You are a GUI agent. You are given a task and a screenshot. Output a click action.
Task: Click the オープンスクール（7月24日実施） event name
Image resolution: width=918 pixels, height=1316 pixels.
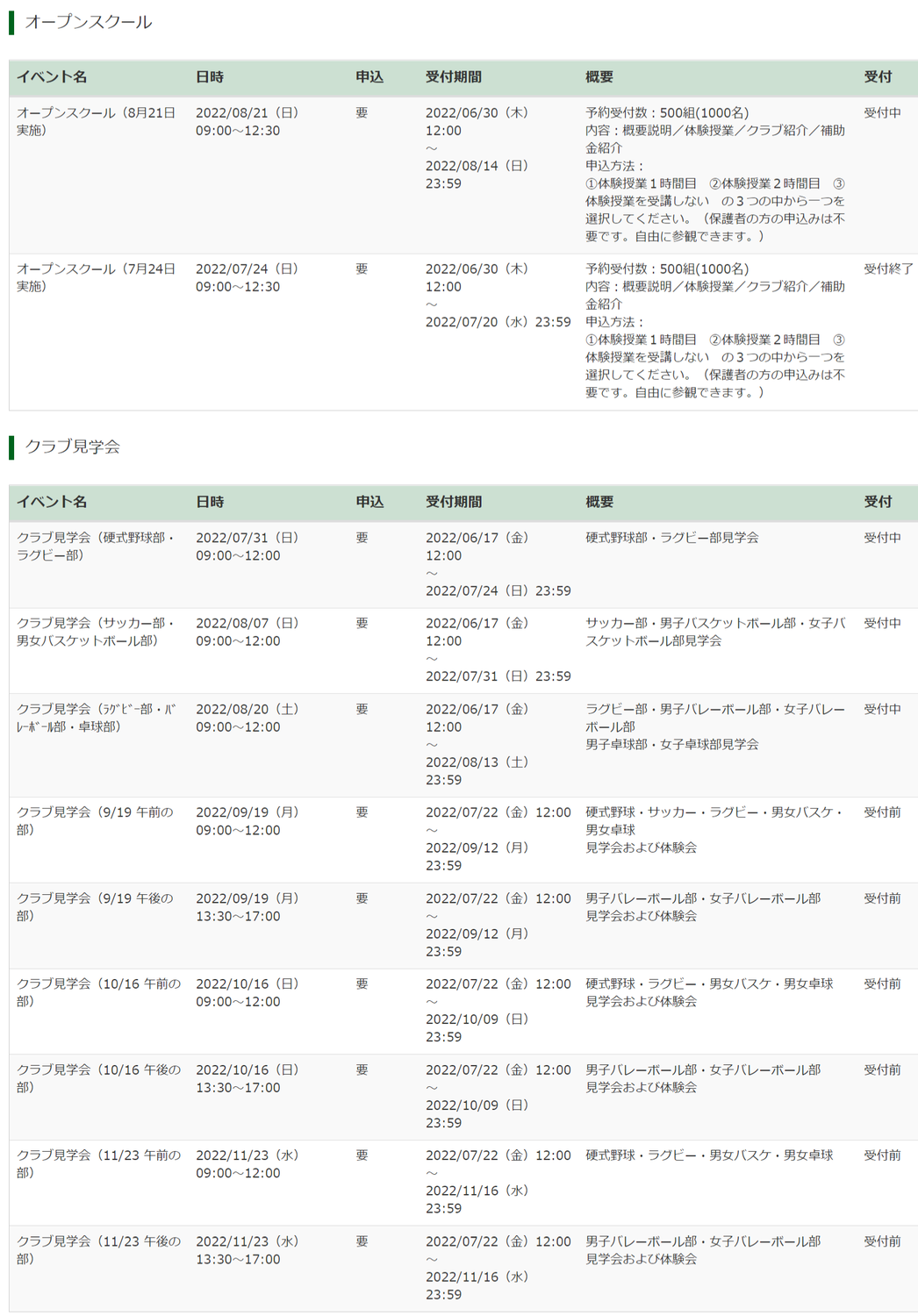[96, 277]
